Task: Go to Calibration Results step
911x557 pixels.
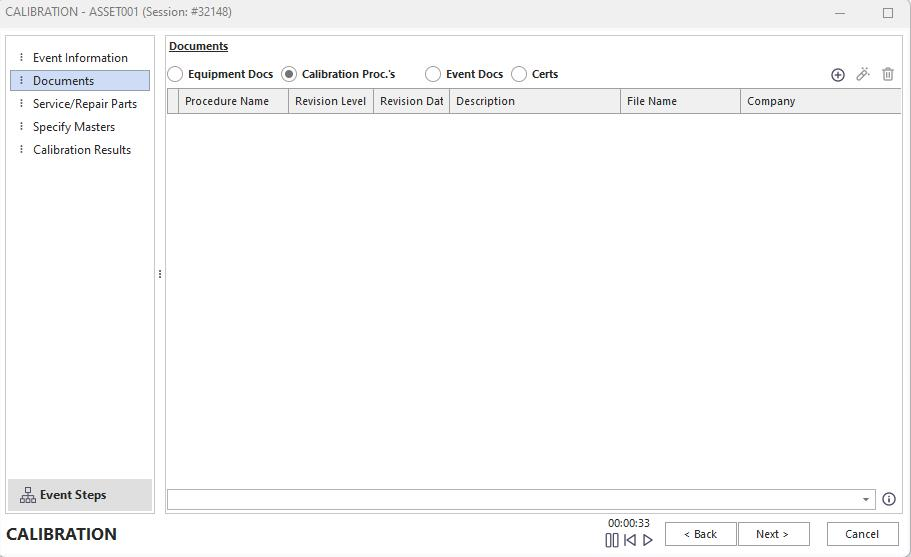Action: pyautogui.click(x=80, y=150)
